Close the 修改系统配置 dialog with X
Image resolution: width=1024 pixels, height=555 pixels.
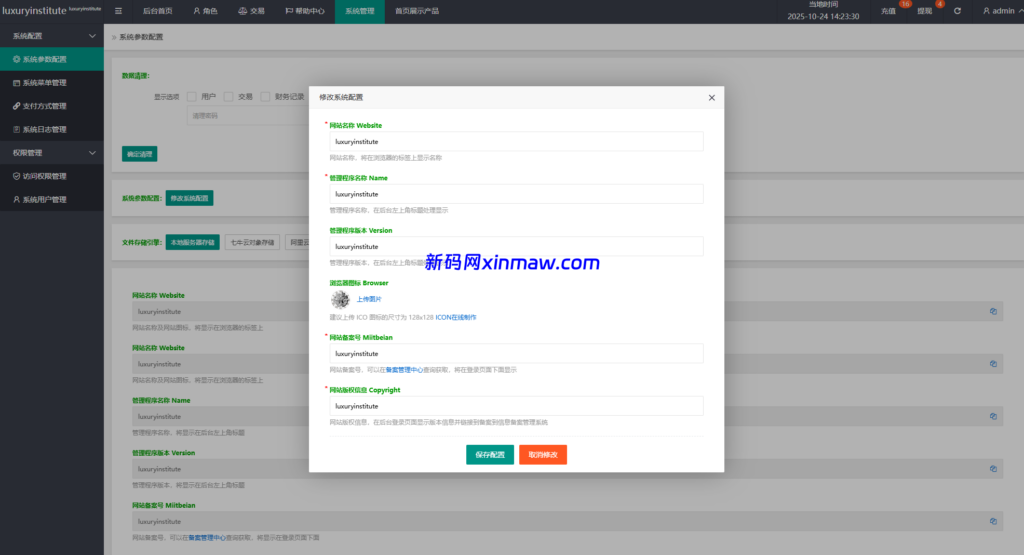pos(712,98)
